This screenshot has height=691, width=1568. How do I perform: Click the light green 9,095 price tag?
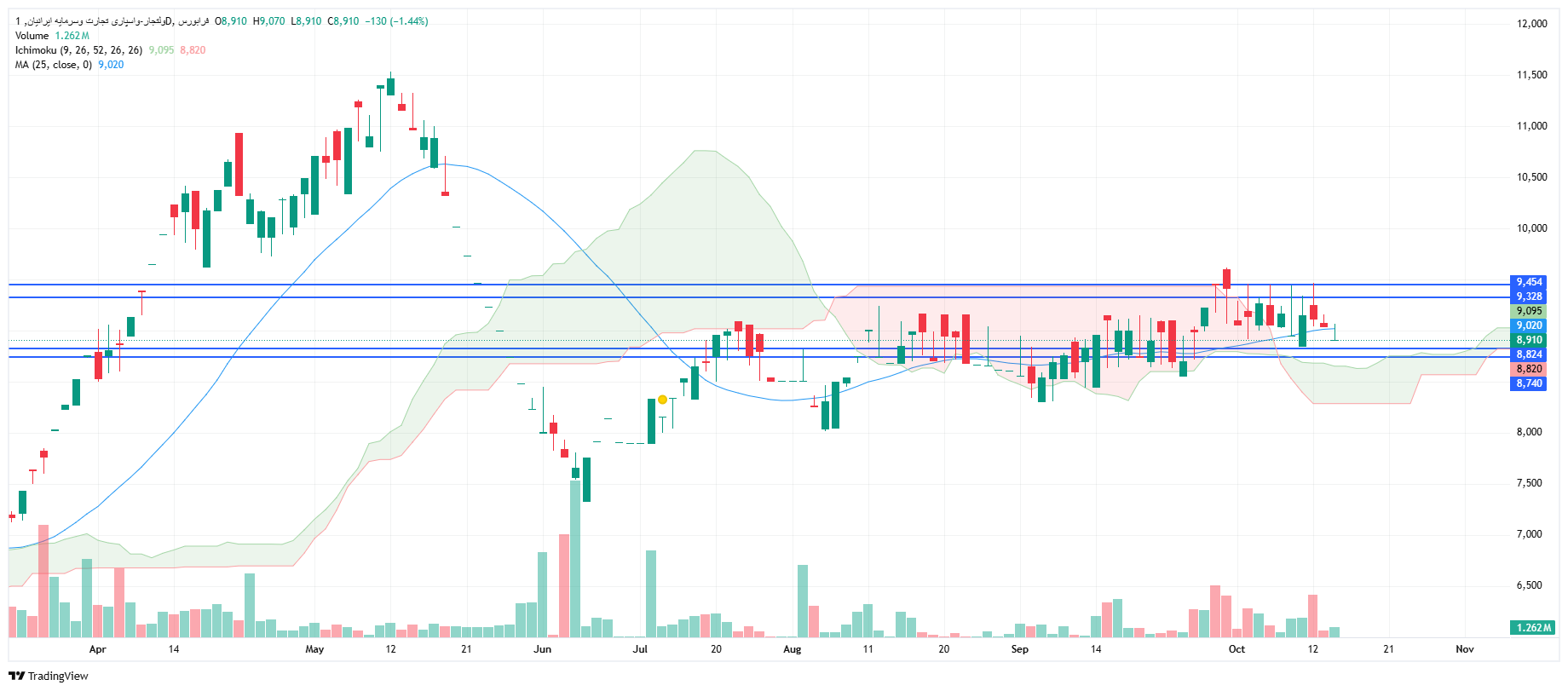coord(1529,311)
